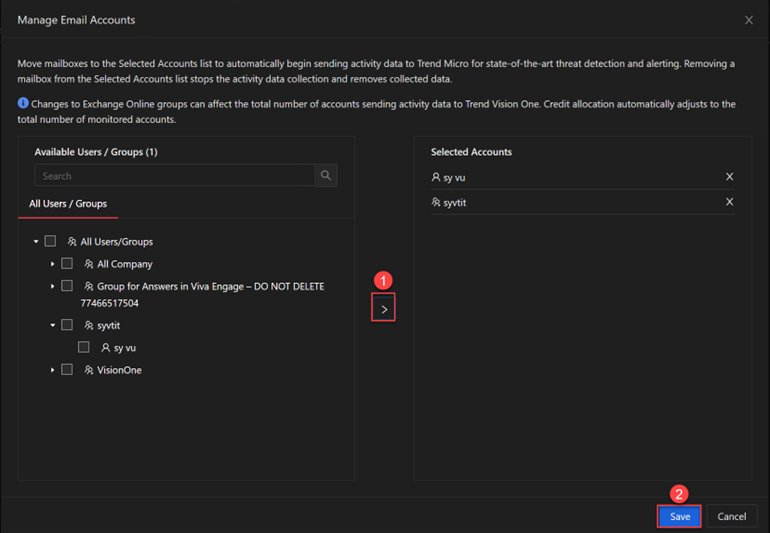
Task: Collapse the syvtit group
Action: click(52, 325)
